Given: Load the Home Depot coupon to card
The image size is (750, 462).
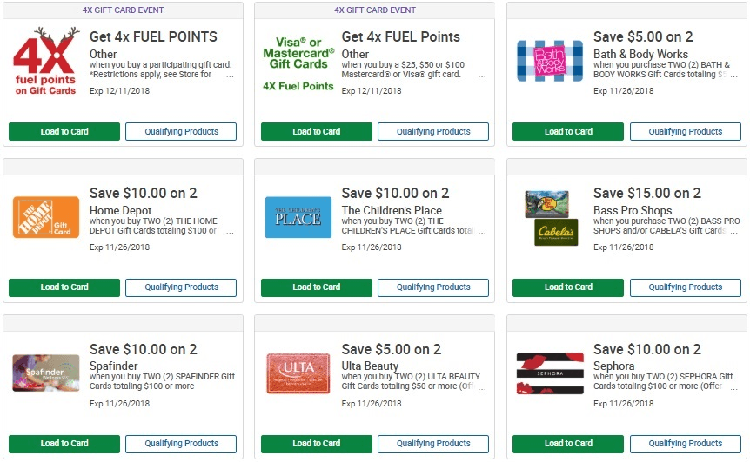Looking at the screenshot, I should tap(65, 287).
